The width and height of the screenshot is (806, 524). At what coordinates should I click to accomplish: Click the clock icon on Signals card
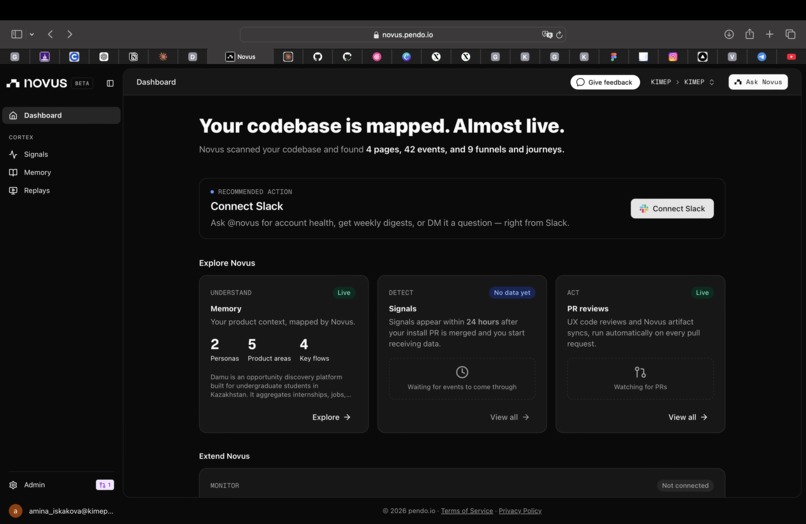pyautogui.click(x=462, y=372)
